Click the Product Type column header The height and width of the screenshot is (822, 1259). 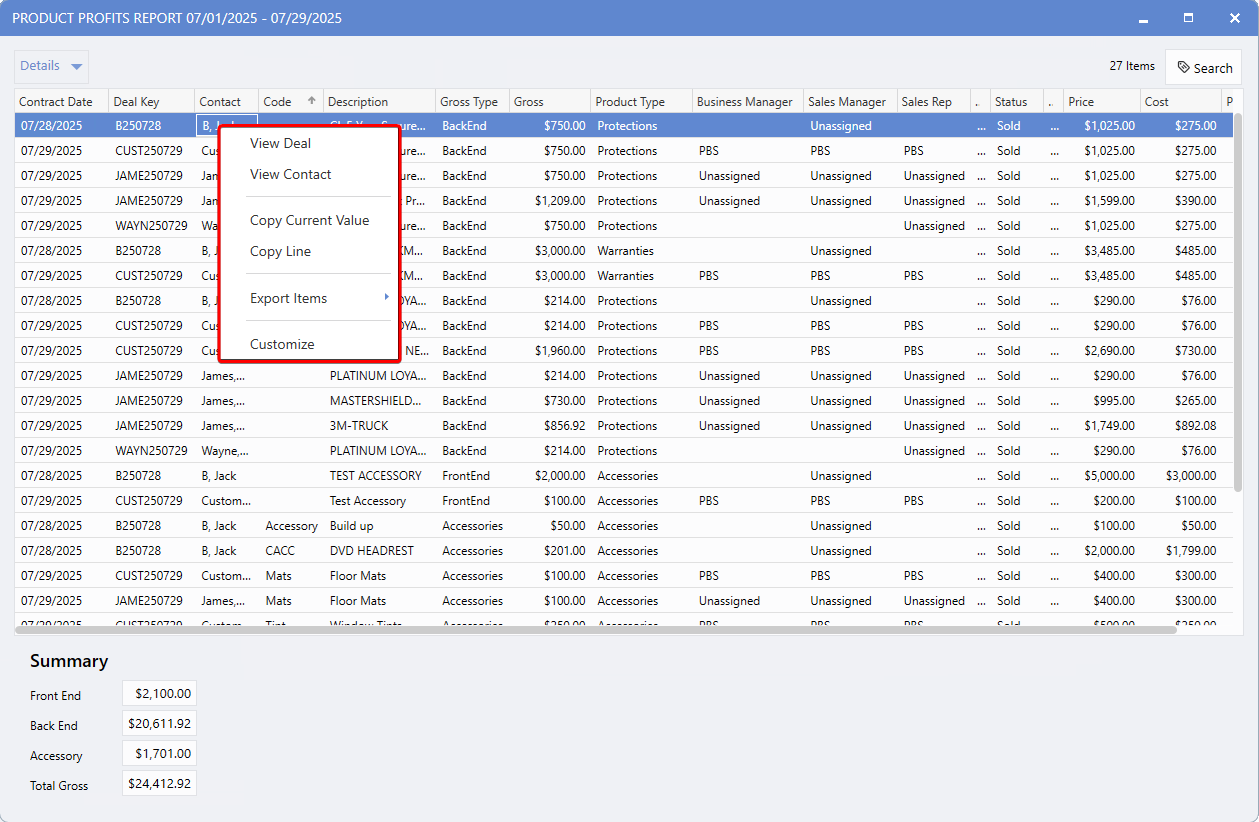point(630,101)
